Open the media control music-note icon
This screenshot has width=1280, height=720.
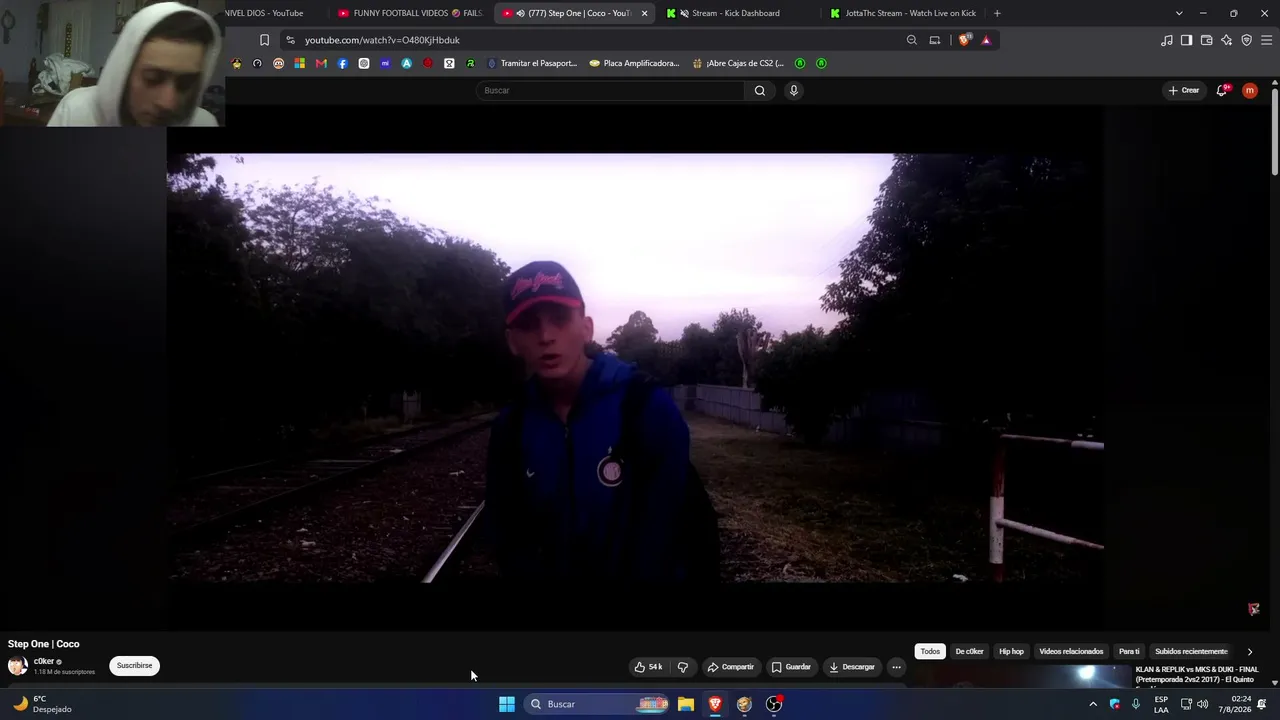pos(1167,40)
